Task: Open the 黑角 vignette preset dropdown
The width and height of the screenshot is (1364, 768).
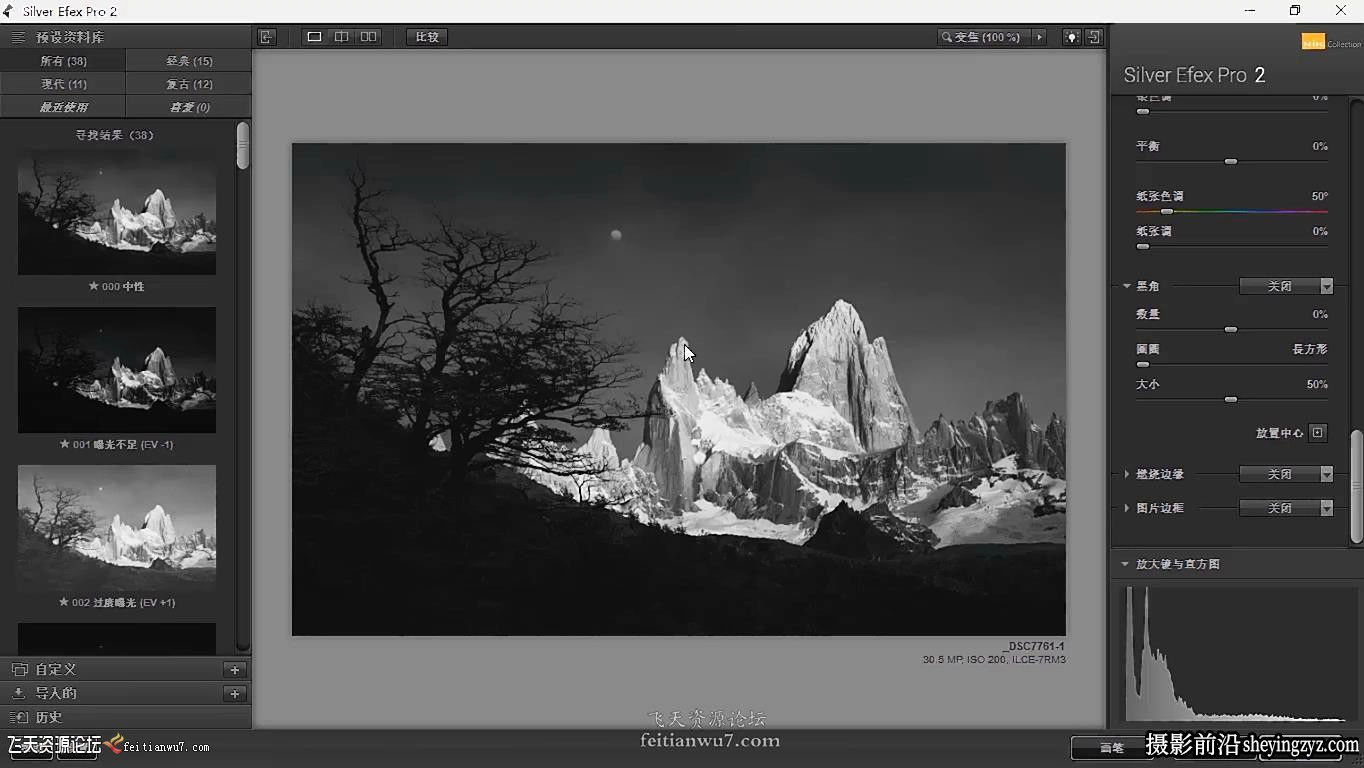Action: click(1286, 286)
